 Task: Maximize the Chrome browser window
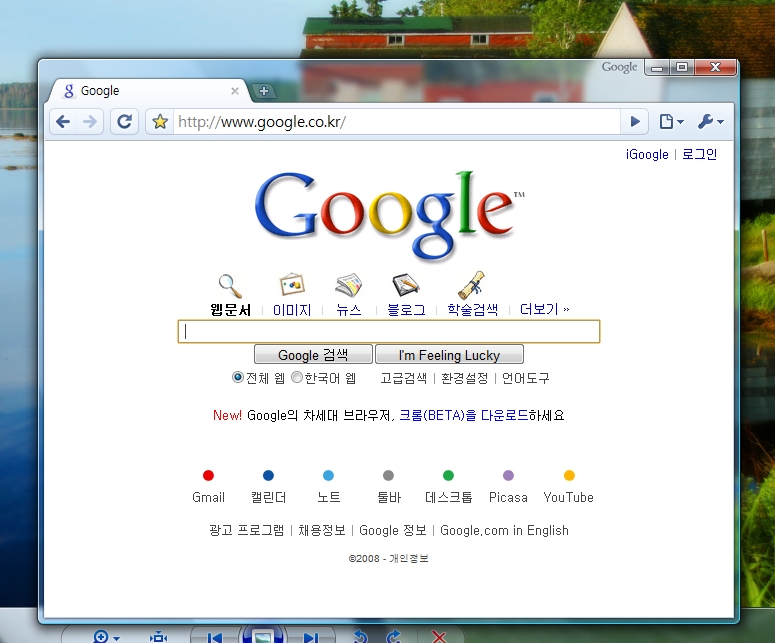click(x=682, y=68)
